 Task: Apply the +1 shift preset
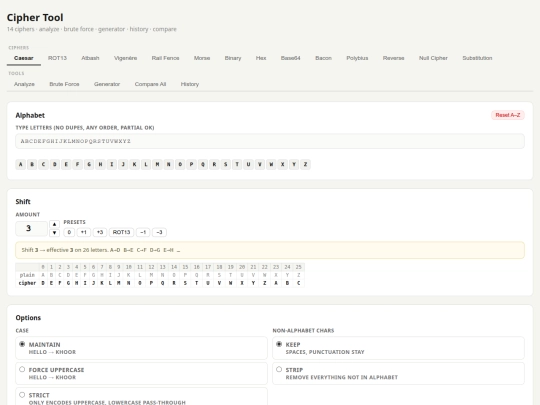pos(84,232)
